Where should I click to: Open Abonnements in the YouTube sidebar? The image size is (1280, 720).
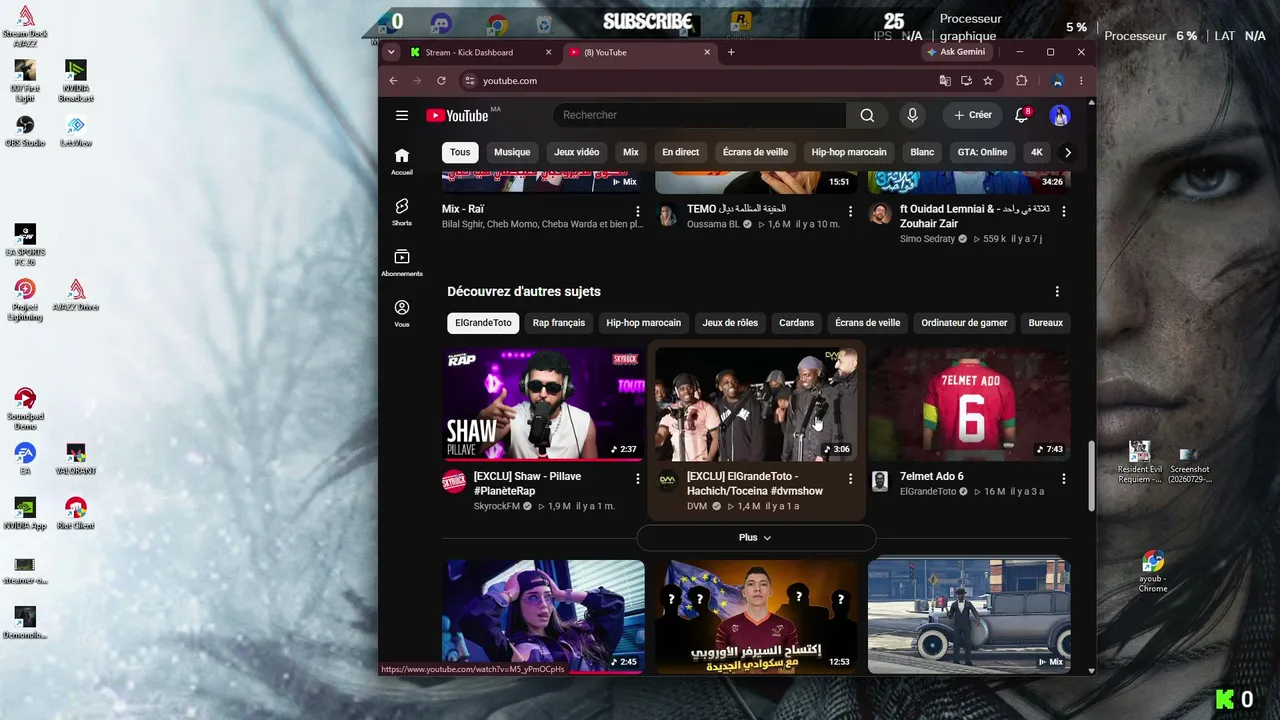tap(402, 263)
